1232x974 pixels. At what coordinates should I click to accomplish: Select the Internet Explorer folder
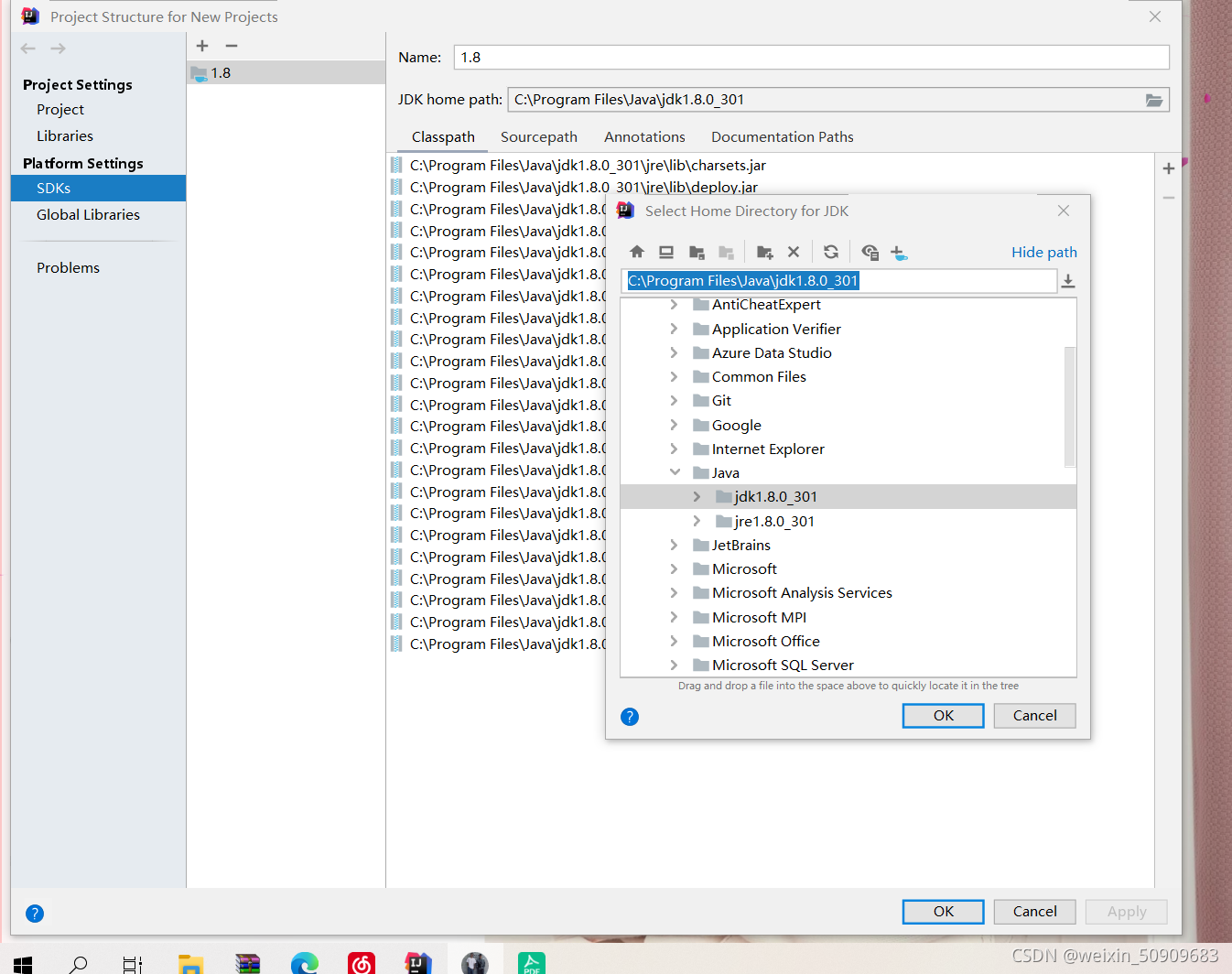(768, 449)
